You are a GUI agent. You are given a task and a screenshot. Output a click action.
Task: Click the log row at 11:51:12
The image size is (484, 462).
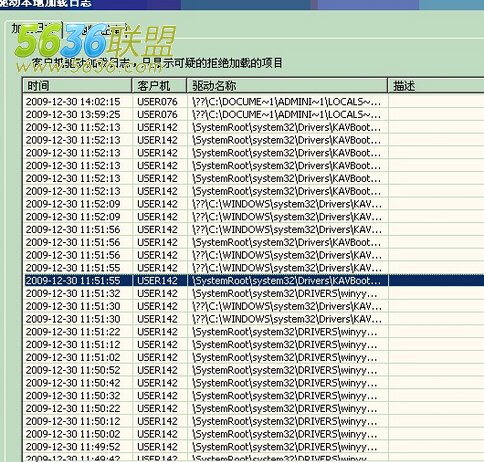(254, 344)
